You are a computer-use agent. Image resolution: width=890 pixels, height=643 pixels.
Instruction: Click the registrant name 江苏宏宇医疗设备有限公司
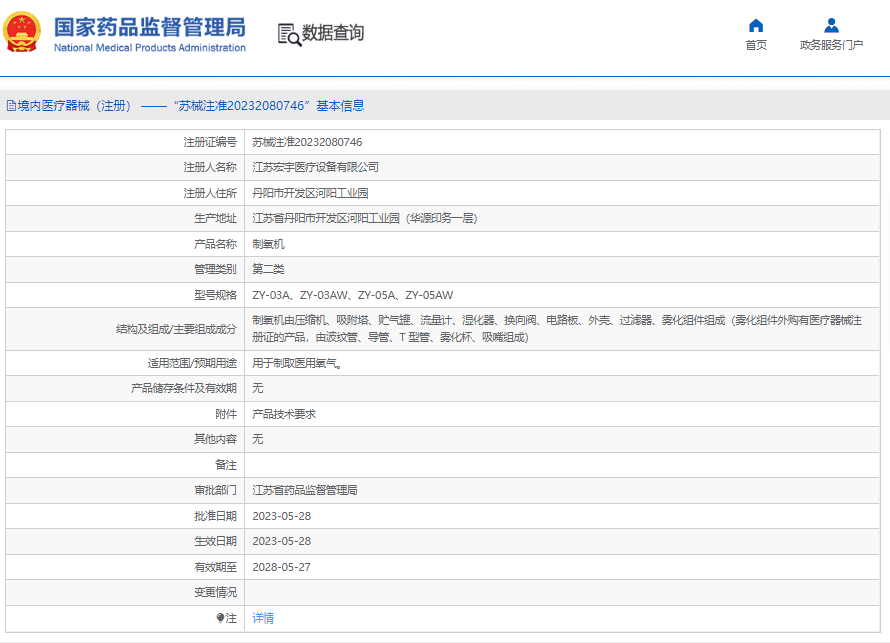(x=315, y=167)
